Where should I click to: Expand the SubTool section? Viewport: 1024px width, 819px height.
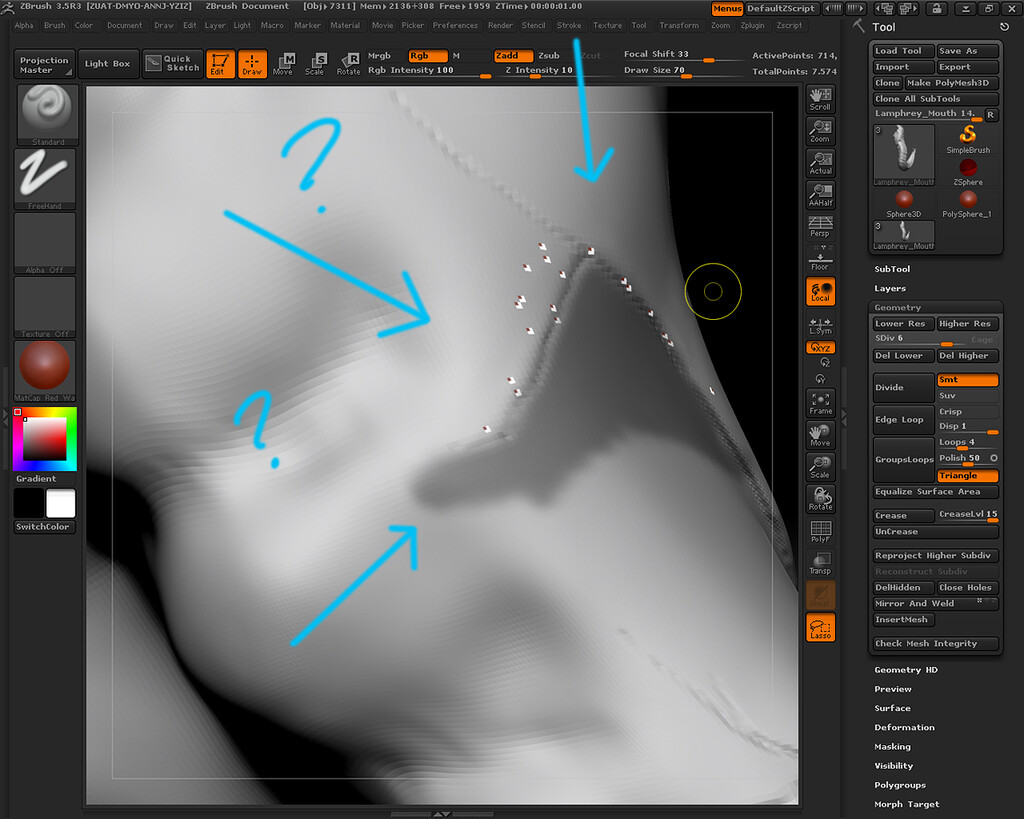click(x=892, y=269)
